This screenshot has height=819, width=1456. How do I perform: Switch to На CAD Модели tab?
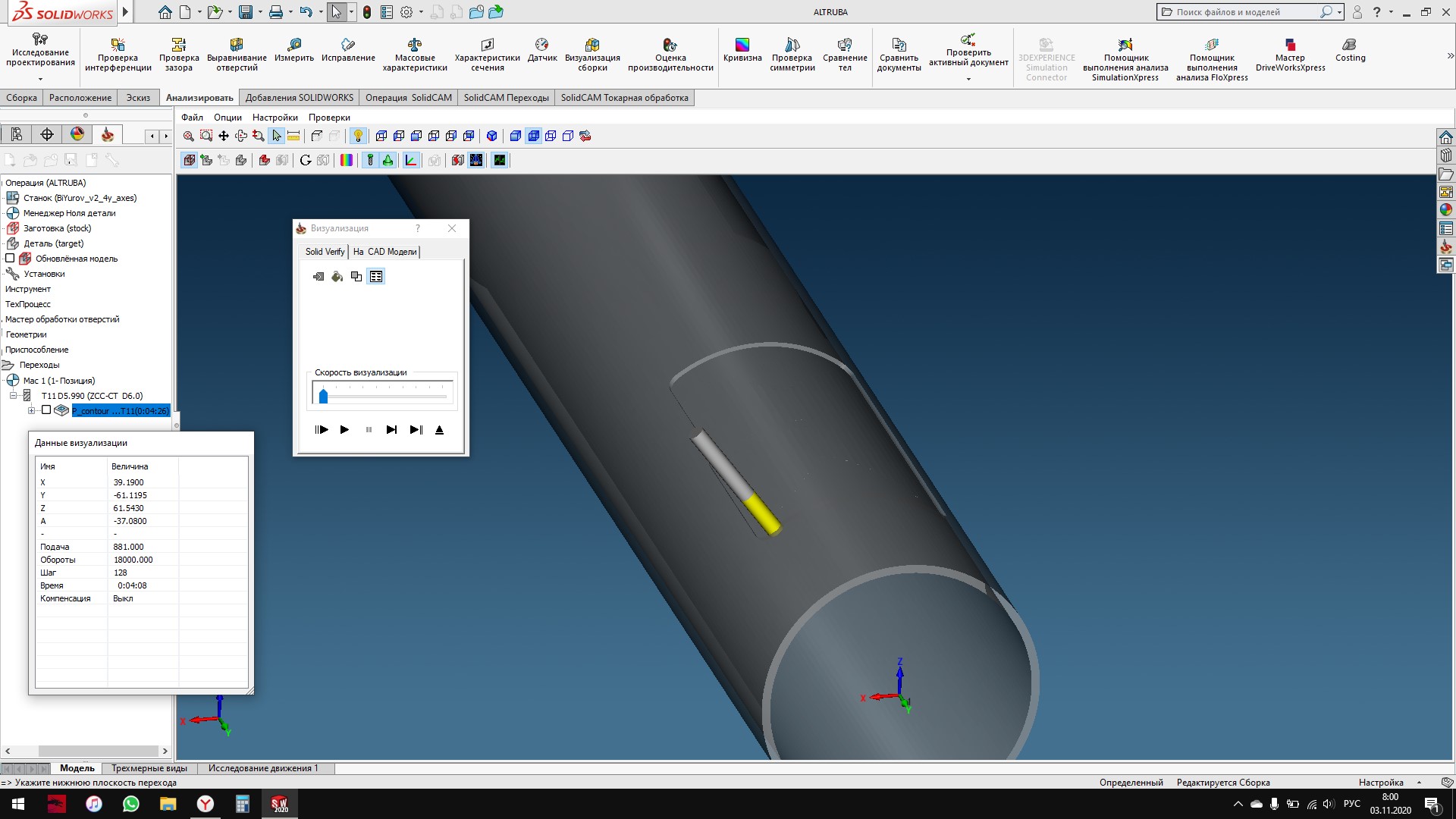[384, 252]
